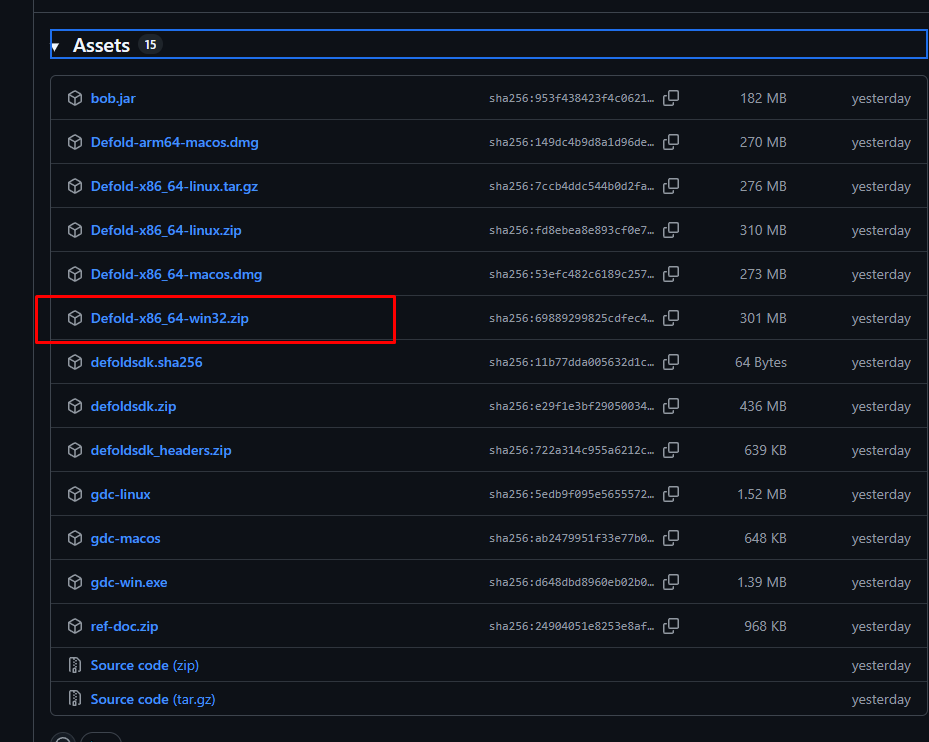The image size is (929, 742).
Task: Click the 1.52 MB size value
Action: tap(762, 494)
